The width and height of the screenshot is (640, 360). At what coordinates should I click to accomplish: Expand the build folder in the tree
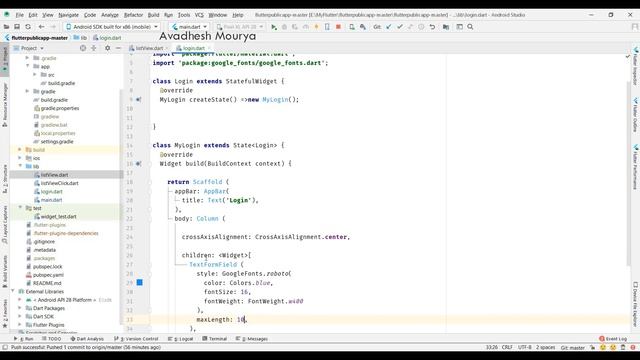click(x=20, y=150)
